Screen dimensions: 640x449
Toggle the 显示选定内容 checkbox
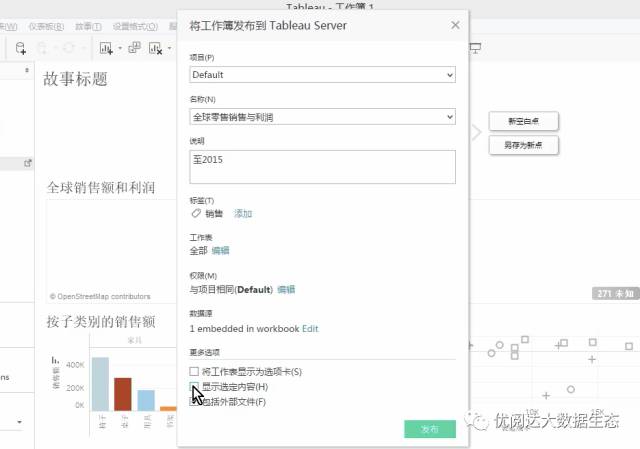tap(195, 387)
